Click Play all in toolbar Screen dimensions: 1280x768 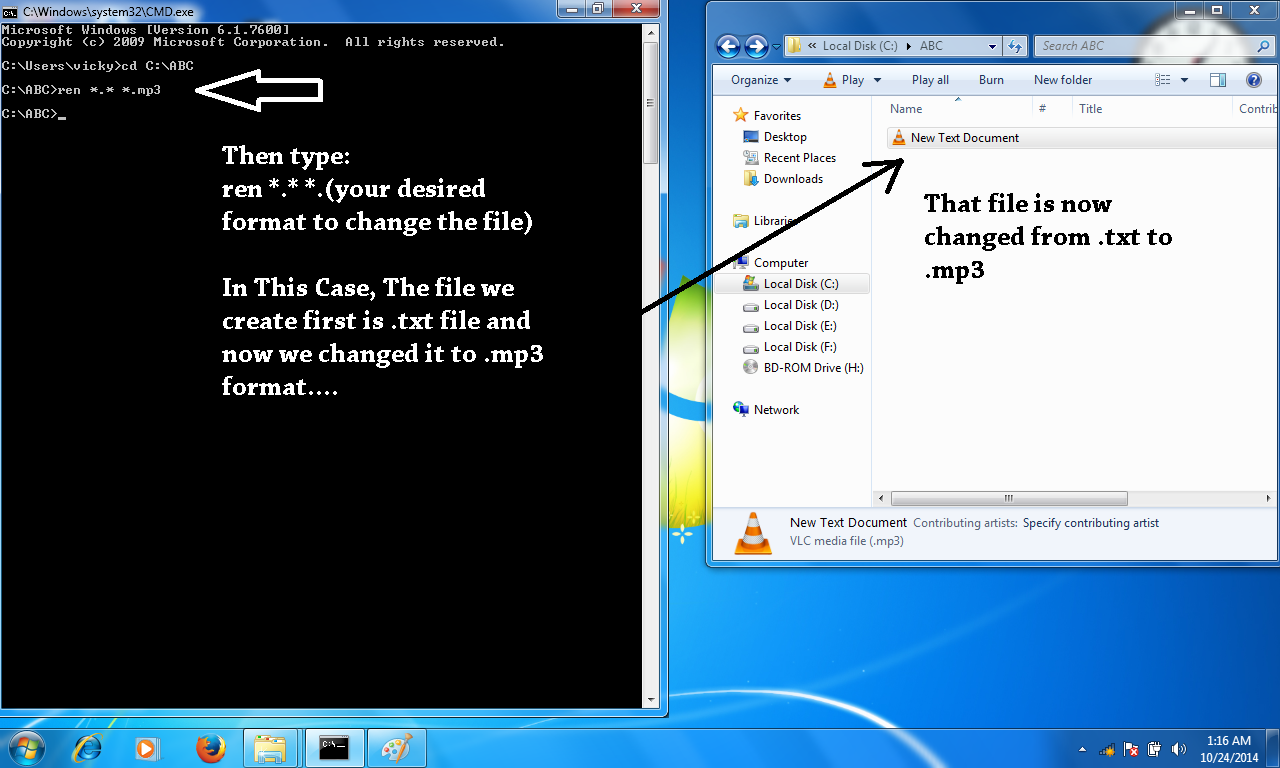(x=930, y=80)
